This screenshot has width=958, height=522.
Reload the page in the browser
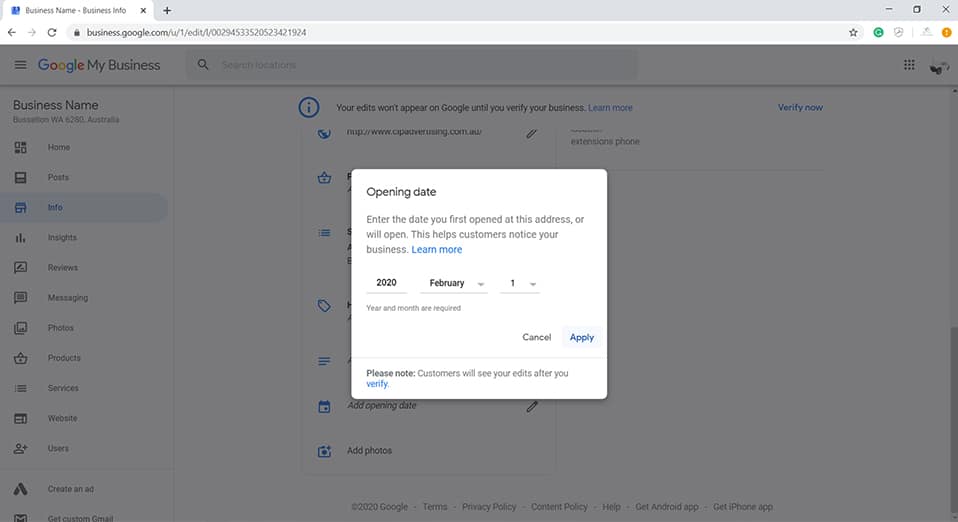pyautogui.click(x=52, y=32)
